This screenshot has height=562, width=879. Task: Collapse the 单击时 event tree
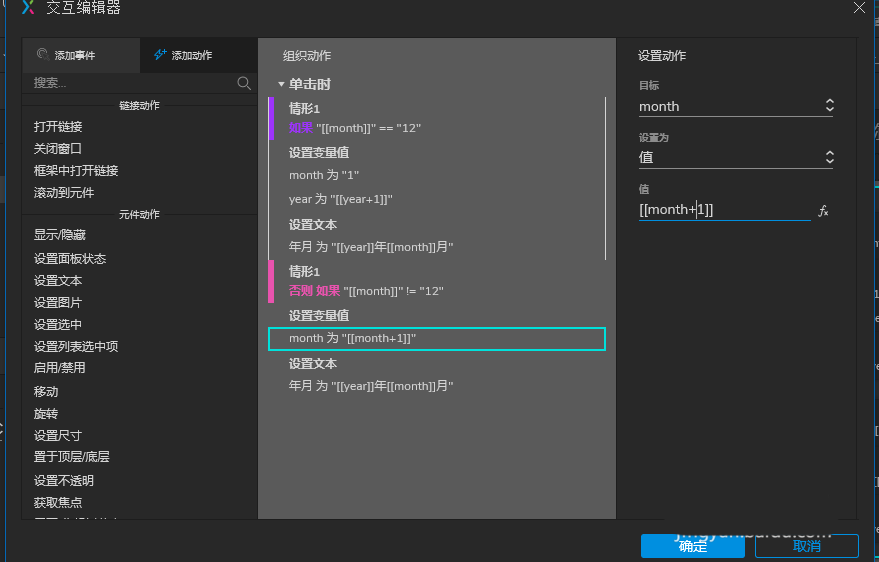282,85
